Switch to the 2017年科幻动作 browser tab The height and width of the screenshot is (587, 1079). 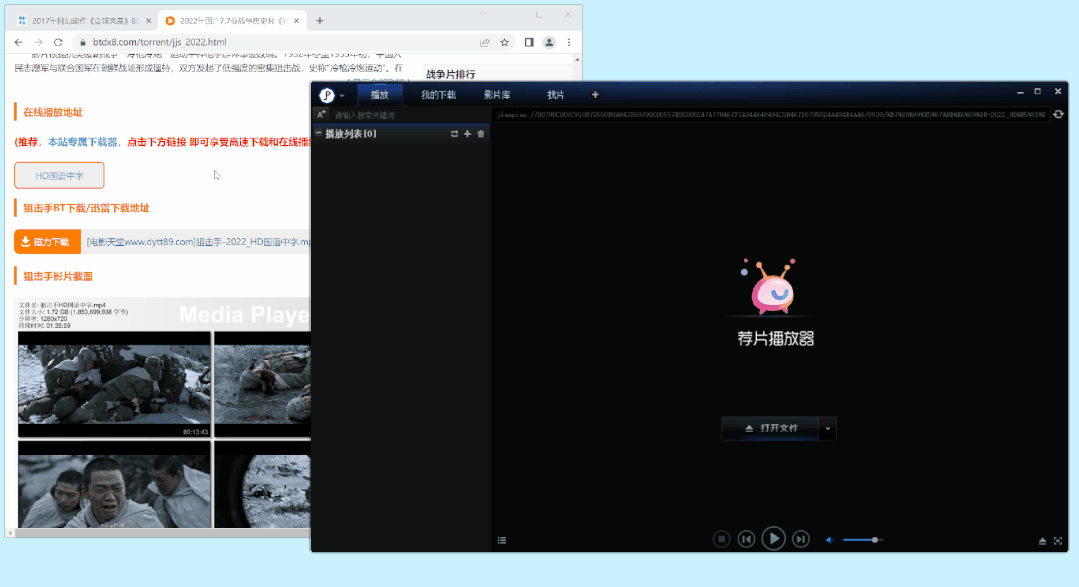(x=81, y=21)
